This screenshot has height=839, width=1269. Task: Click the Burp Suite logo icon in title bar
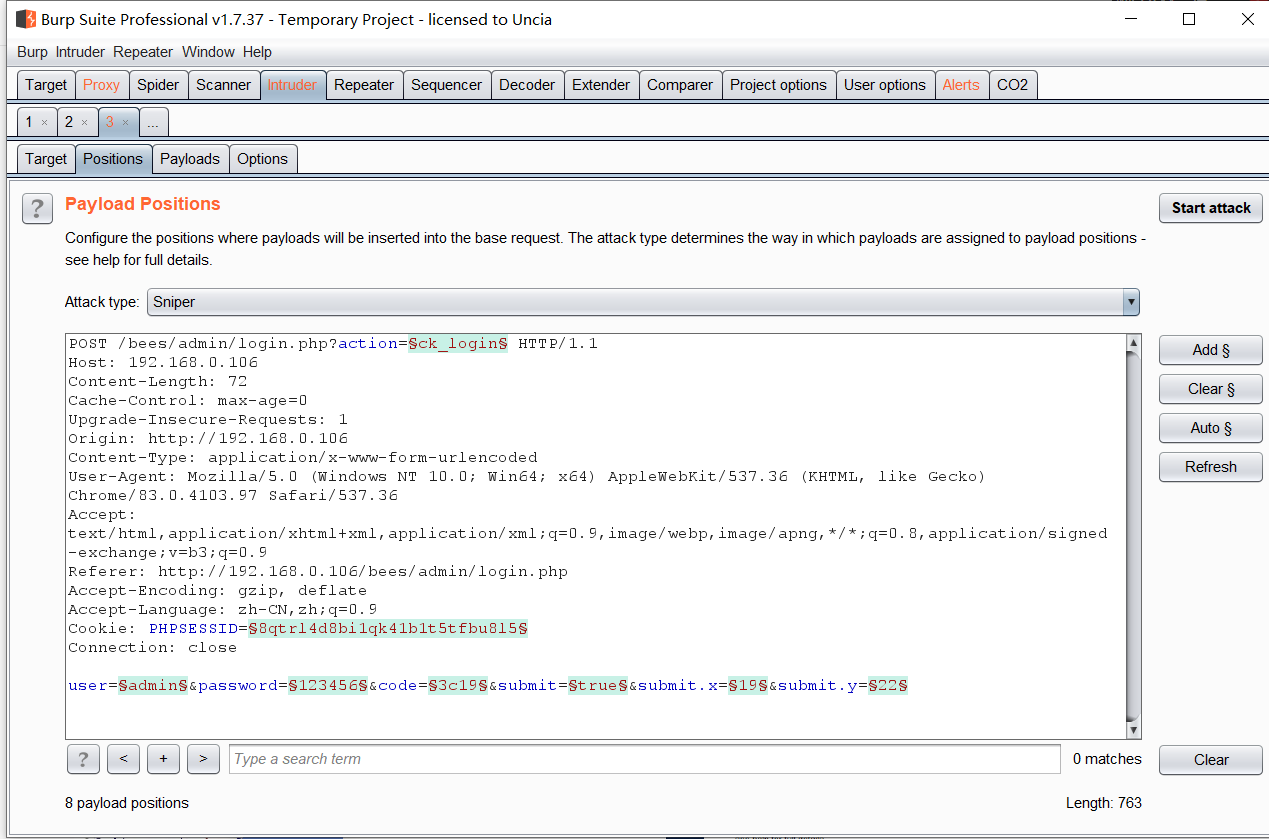(x=26, y=19)
